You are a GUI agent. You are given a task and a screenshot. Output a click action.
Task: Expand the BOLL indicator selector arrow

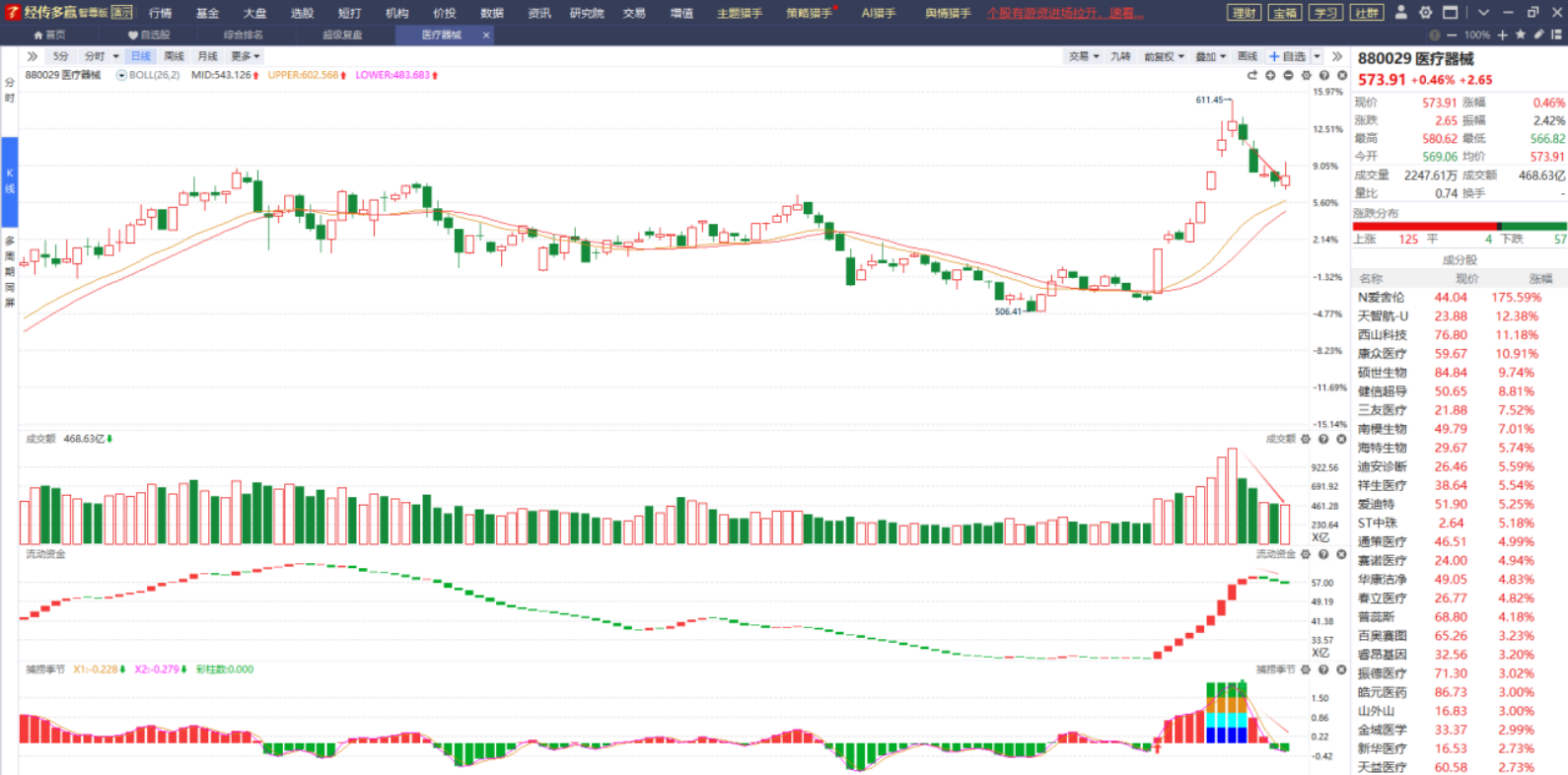[x=121, y=75]
